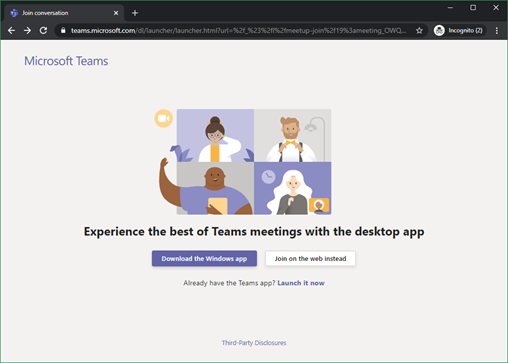Reload the page with refresh icon

click(x=43, y=31)
